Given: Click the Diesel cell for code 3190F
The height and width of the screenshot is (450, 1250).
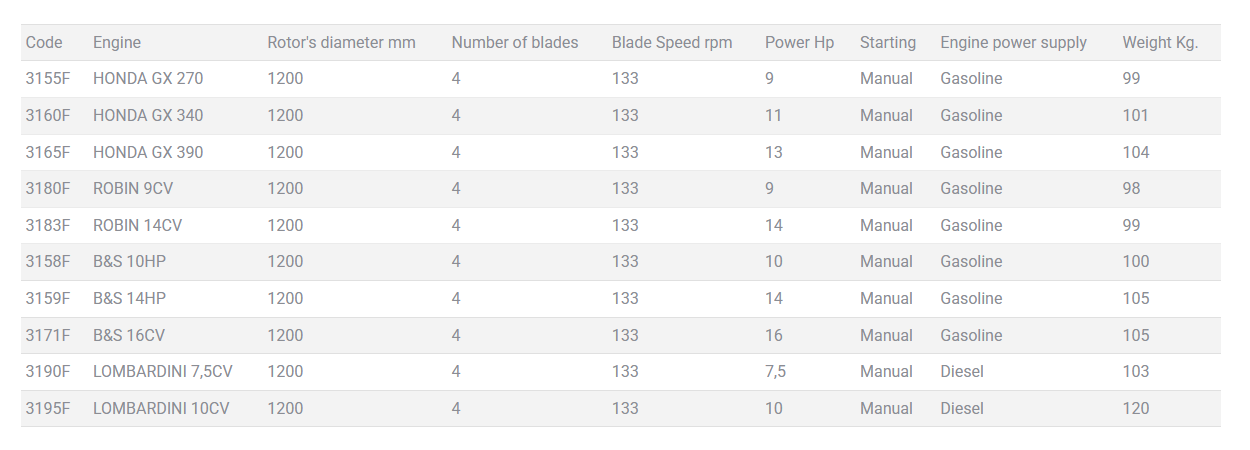Looking at the screenshot, I should pyautogui.click(x=962, y=372).
